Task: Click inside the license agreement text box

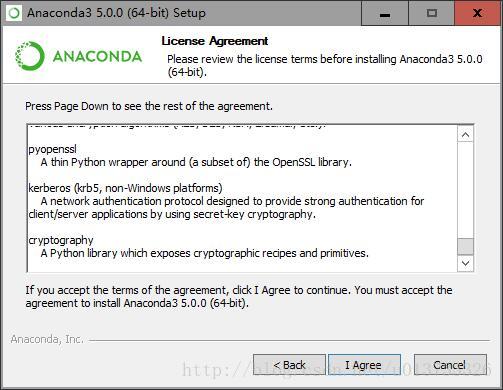Action: coord(242,198)
